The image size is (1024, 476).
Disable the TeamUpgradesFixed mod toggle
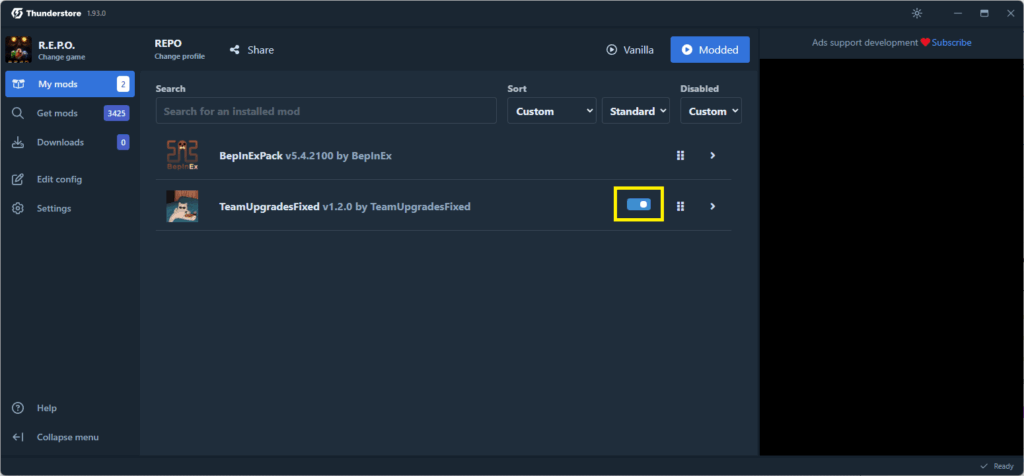[x=639, y=204]
